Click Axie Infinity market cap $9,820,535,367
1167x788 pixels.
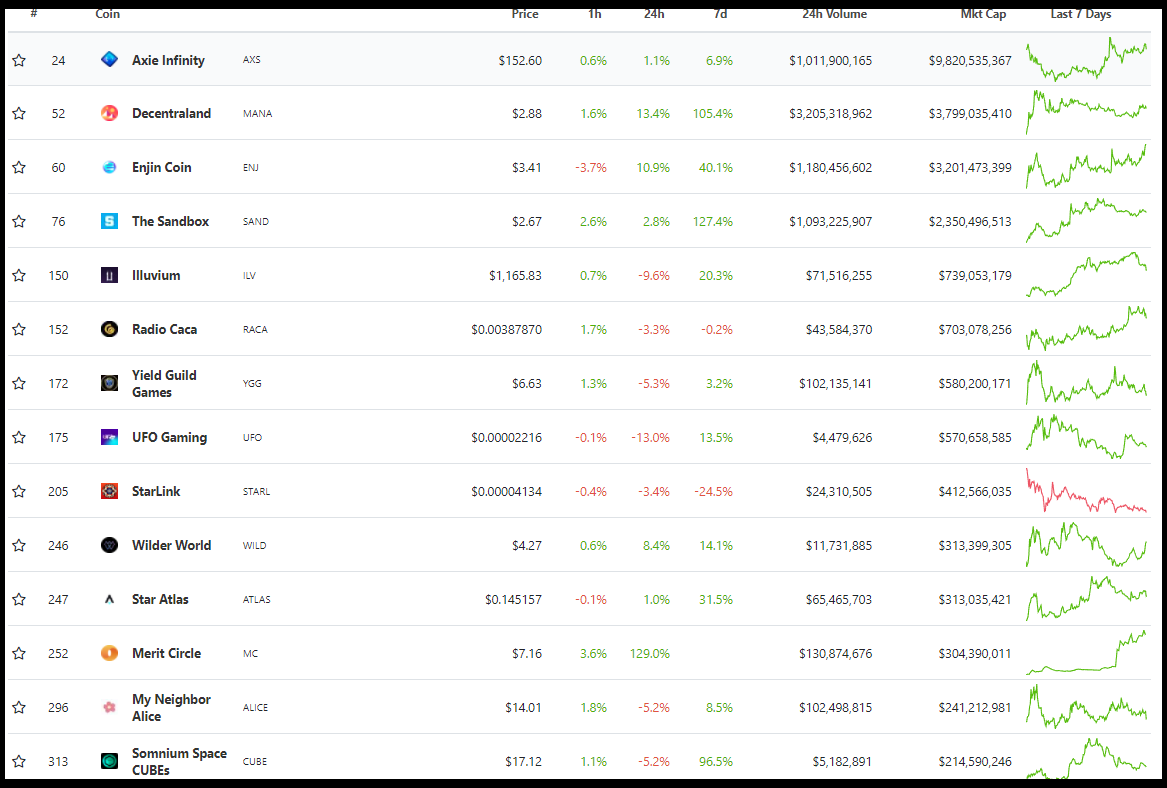click(970, 60)
